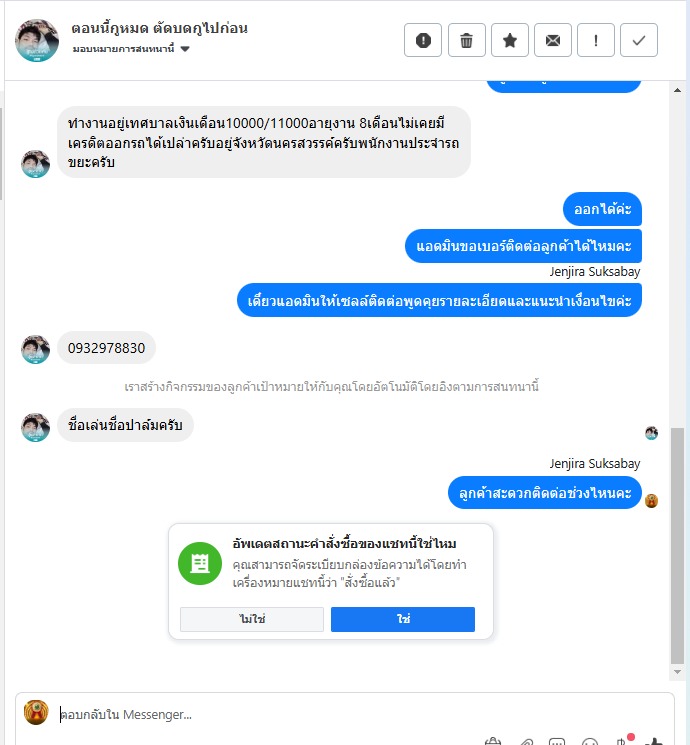Flag conversation with the exclamation mark icon
Screen dimensions: 690x745
tap(596, 40)
